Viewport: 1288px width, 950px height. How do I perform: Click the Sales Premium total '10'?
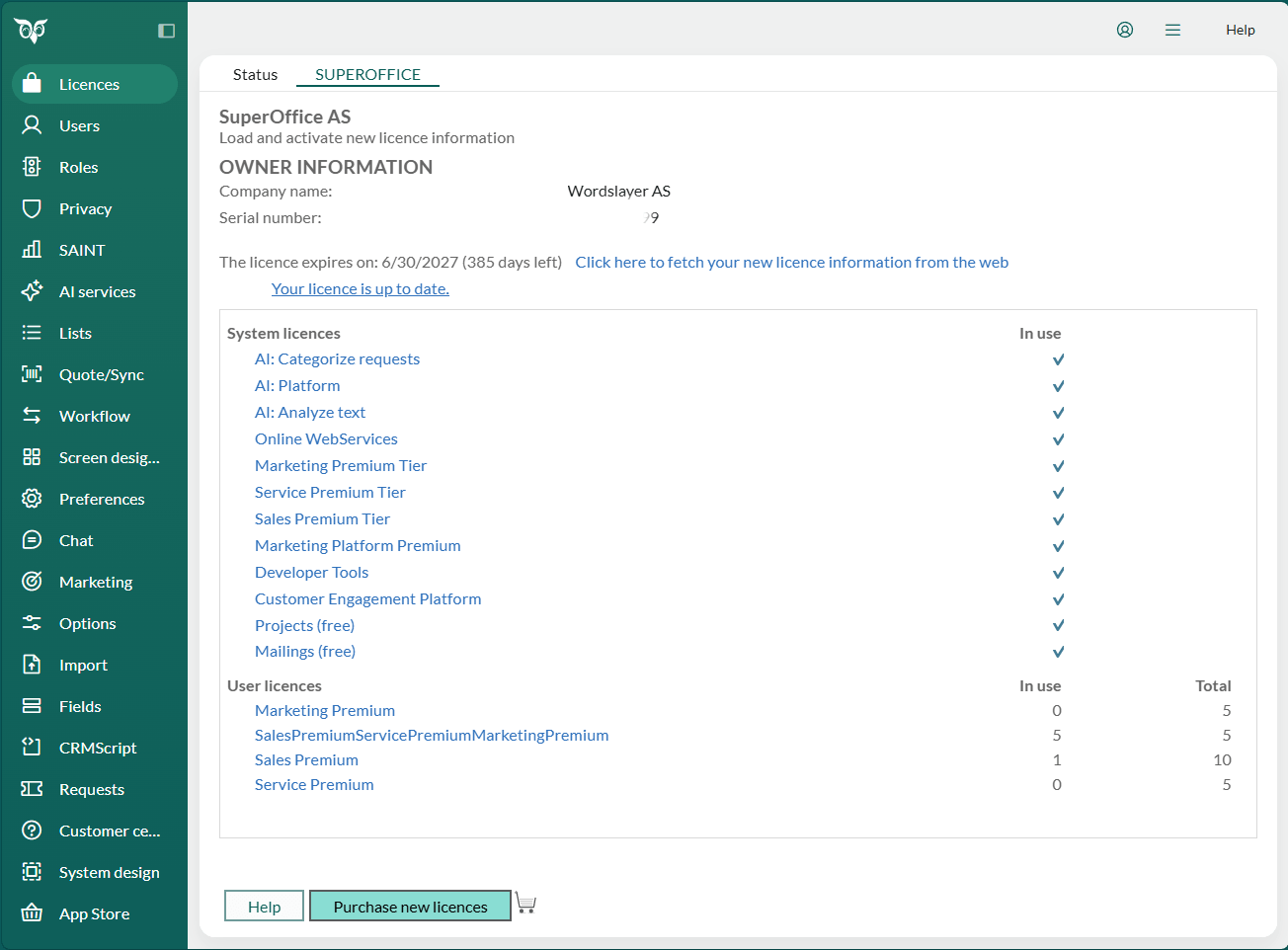coord(1222,759)
